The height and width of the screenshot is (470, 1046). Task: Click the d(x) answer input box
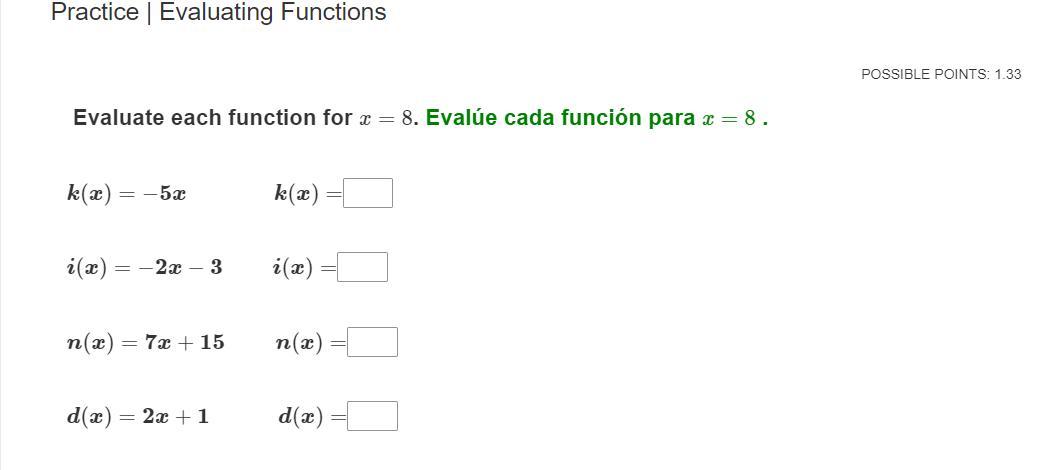pos(372,416)
